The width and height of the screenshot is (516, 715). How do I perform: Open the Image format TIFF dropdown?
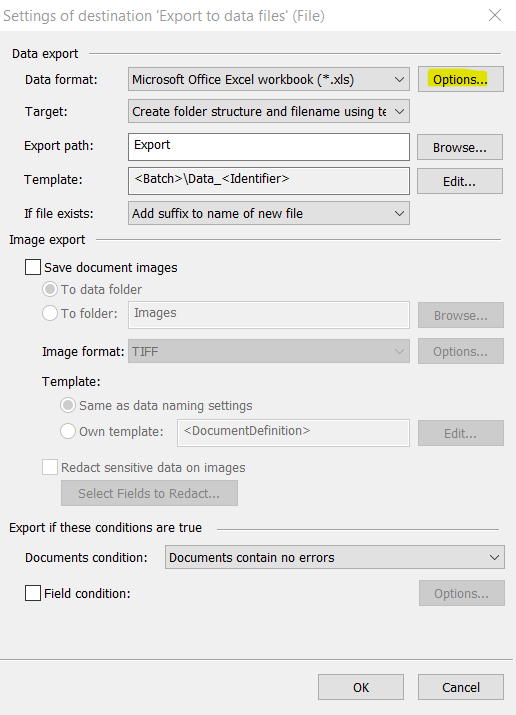[x=268, y=351]
